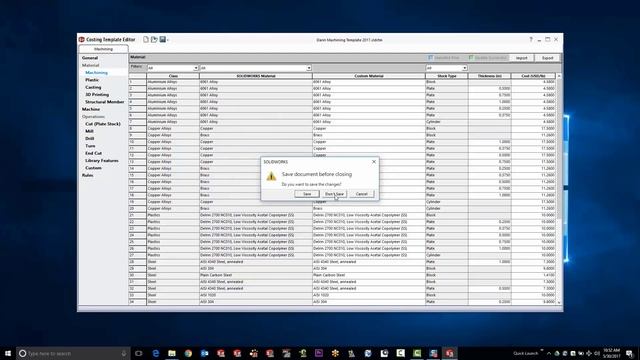Select the Machining tab at top

pos(103,49)
